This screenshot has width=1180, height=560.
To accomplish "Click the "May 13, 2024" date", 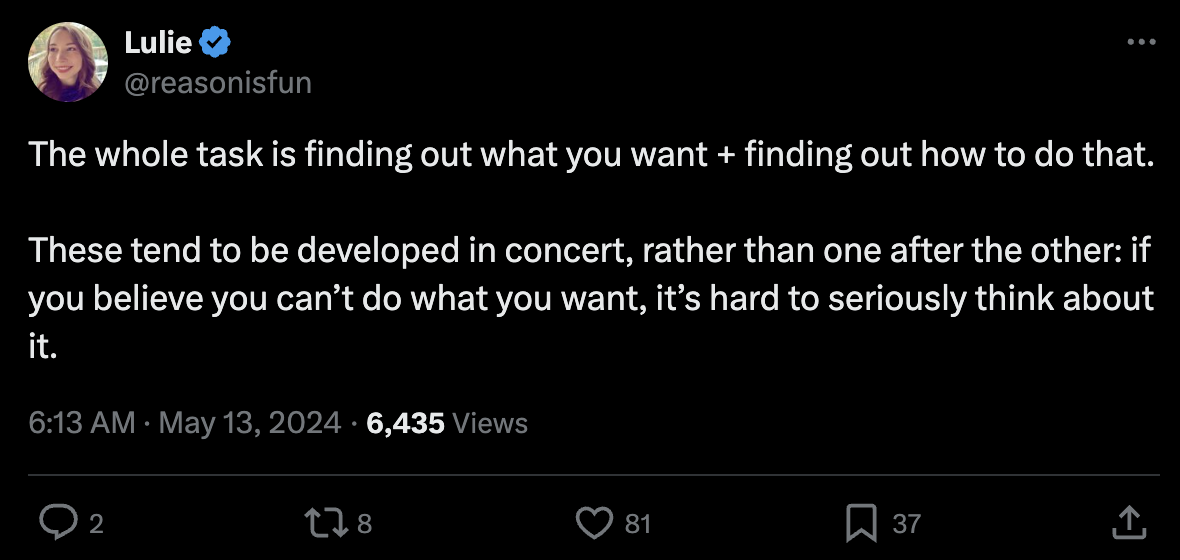I will click(x=249, y=423).
